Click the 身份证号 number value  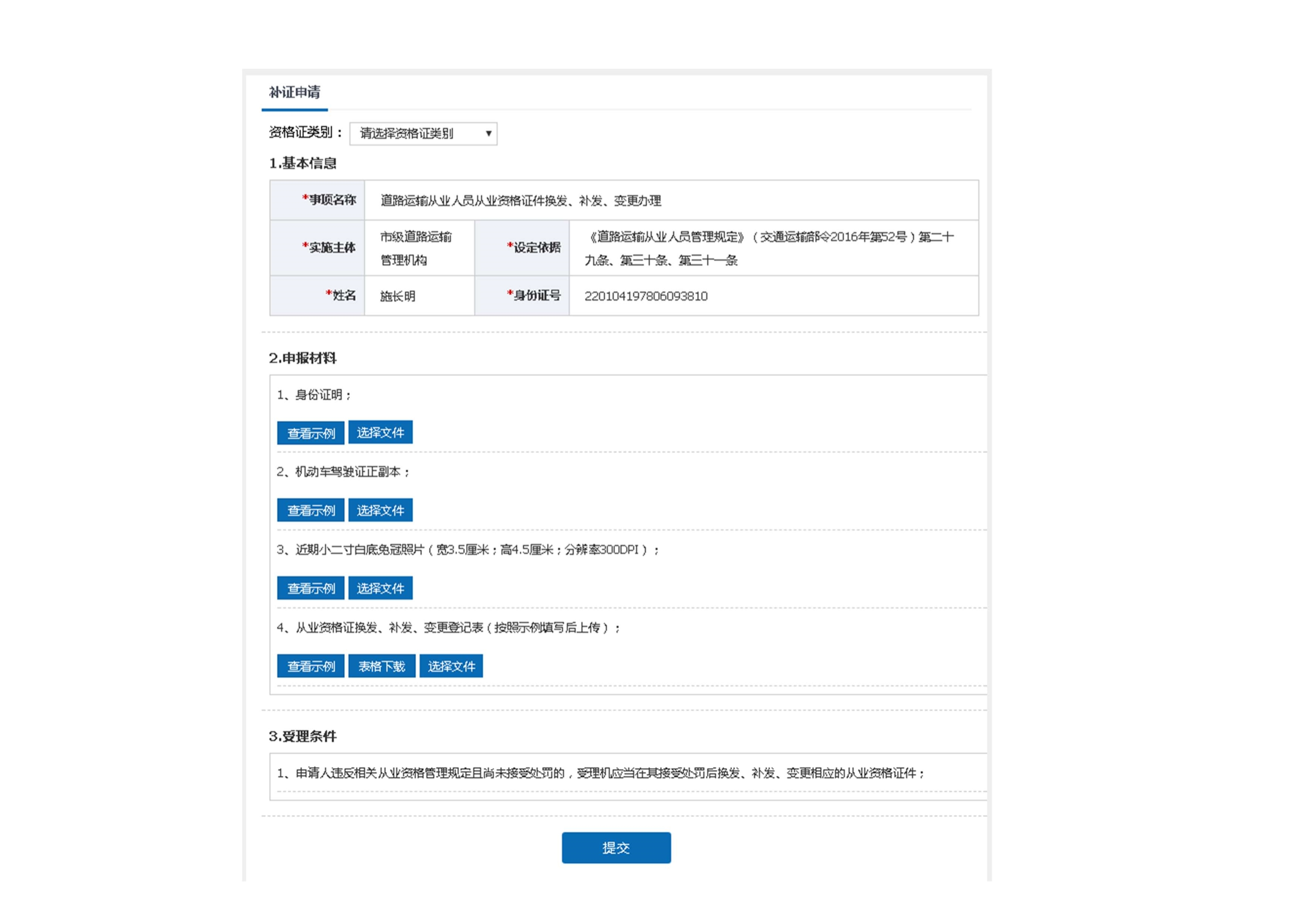pos(646,297)
